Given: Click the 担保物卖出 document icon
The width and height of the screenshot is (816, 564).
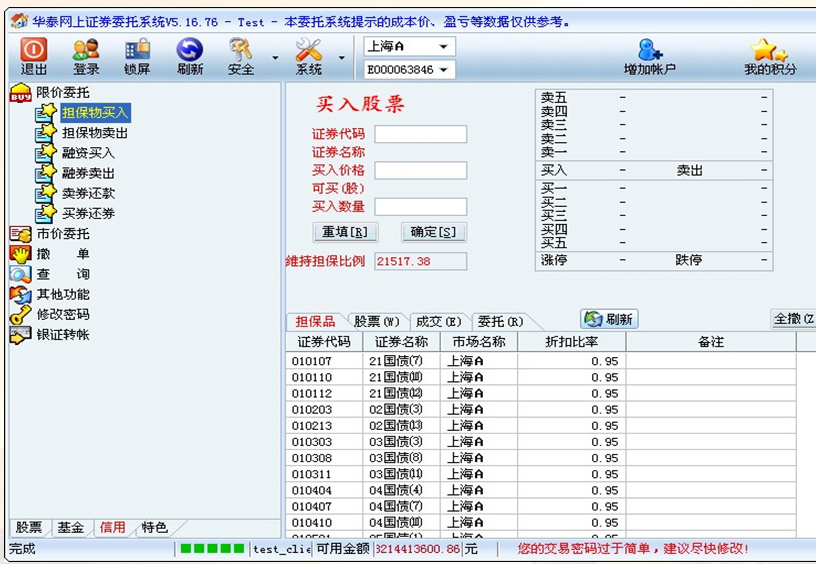Looking at the screenshot, I should pos(45,133).
